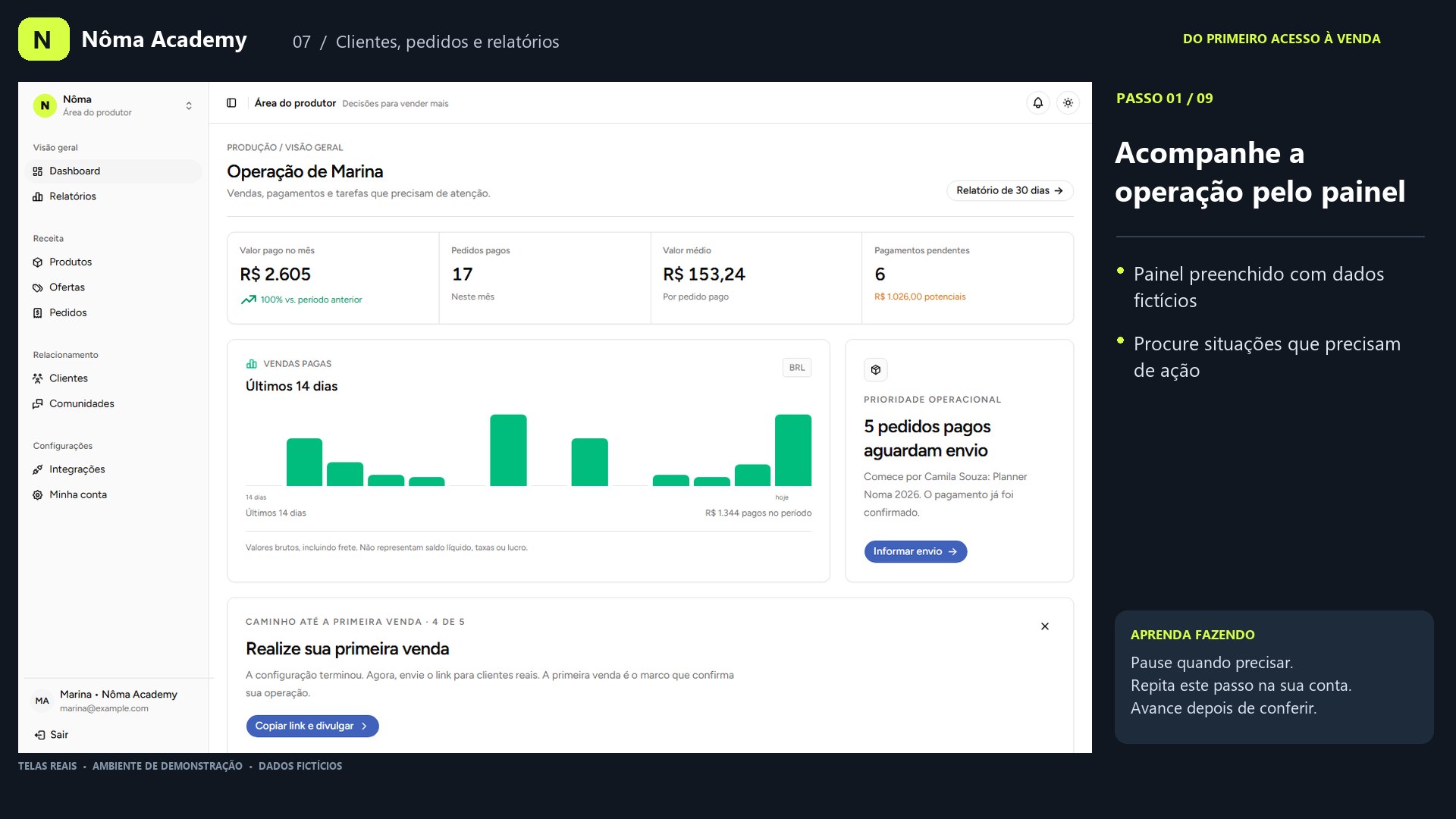The image size is (1456, 819).
Task: Go to Relatórios in the sidebar
Action: click(x=114, y=196)
